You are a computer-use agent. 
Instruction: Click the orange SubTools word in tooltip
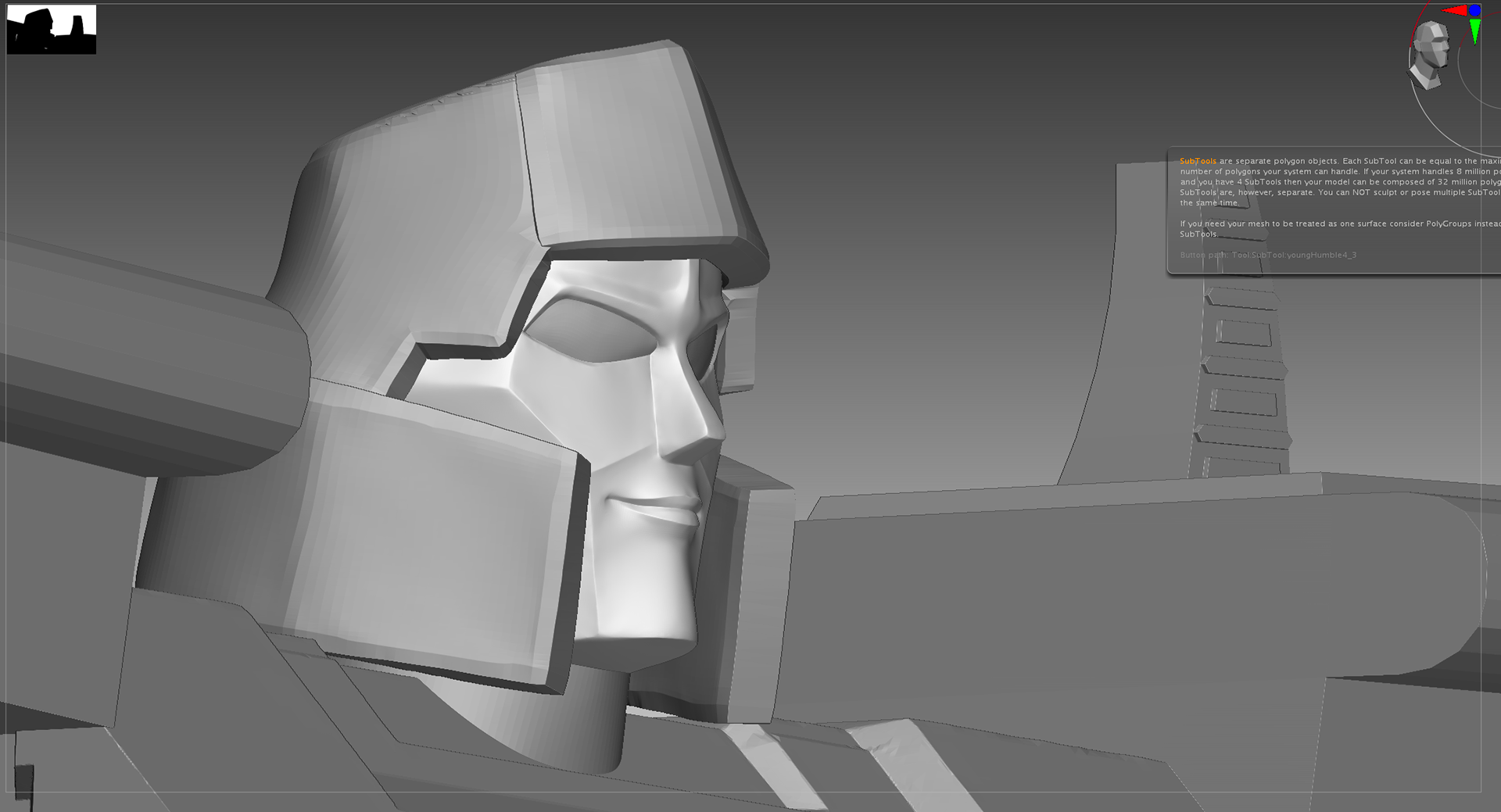tap(1198, 161)
